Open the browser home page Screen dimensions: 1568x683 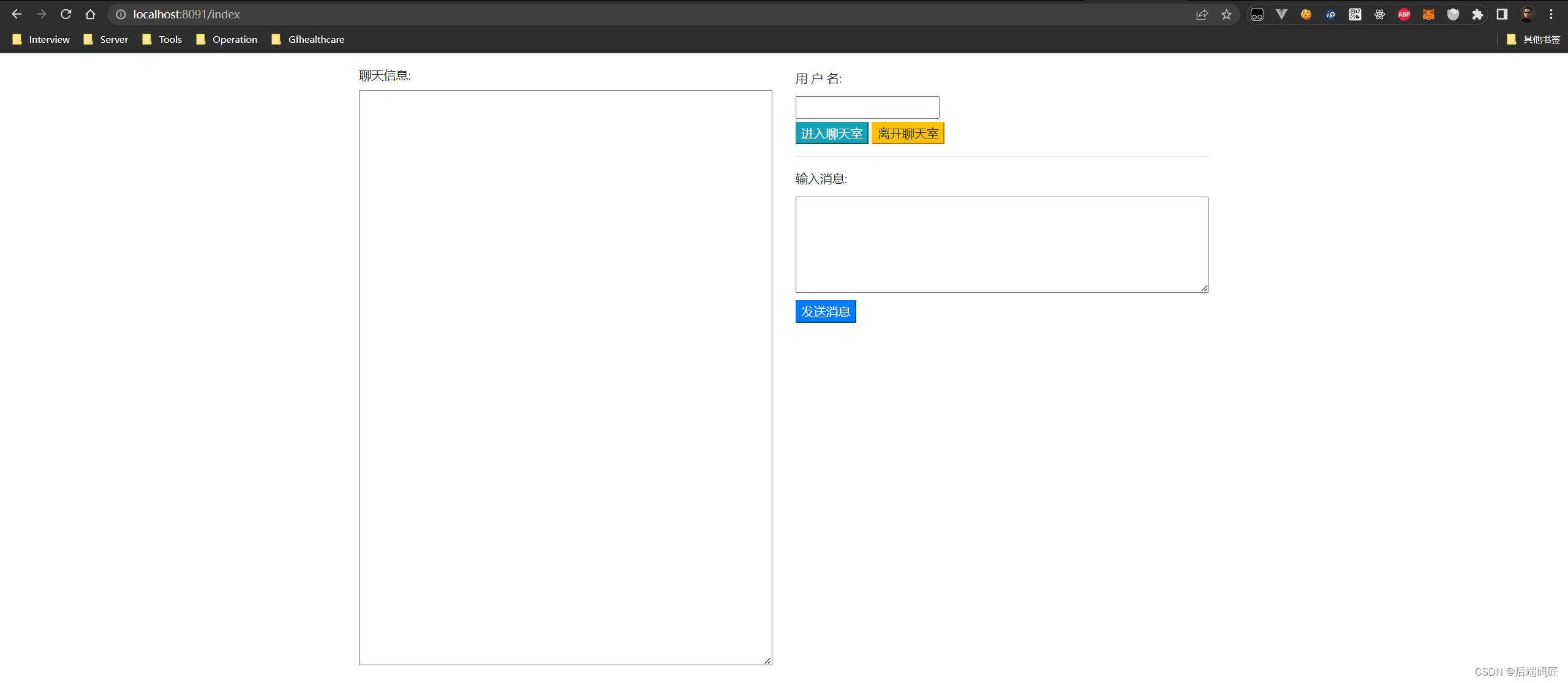pos(91,14)
